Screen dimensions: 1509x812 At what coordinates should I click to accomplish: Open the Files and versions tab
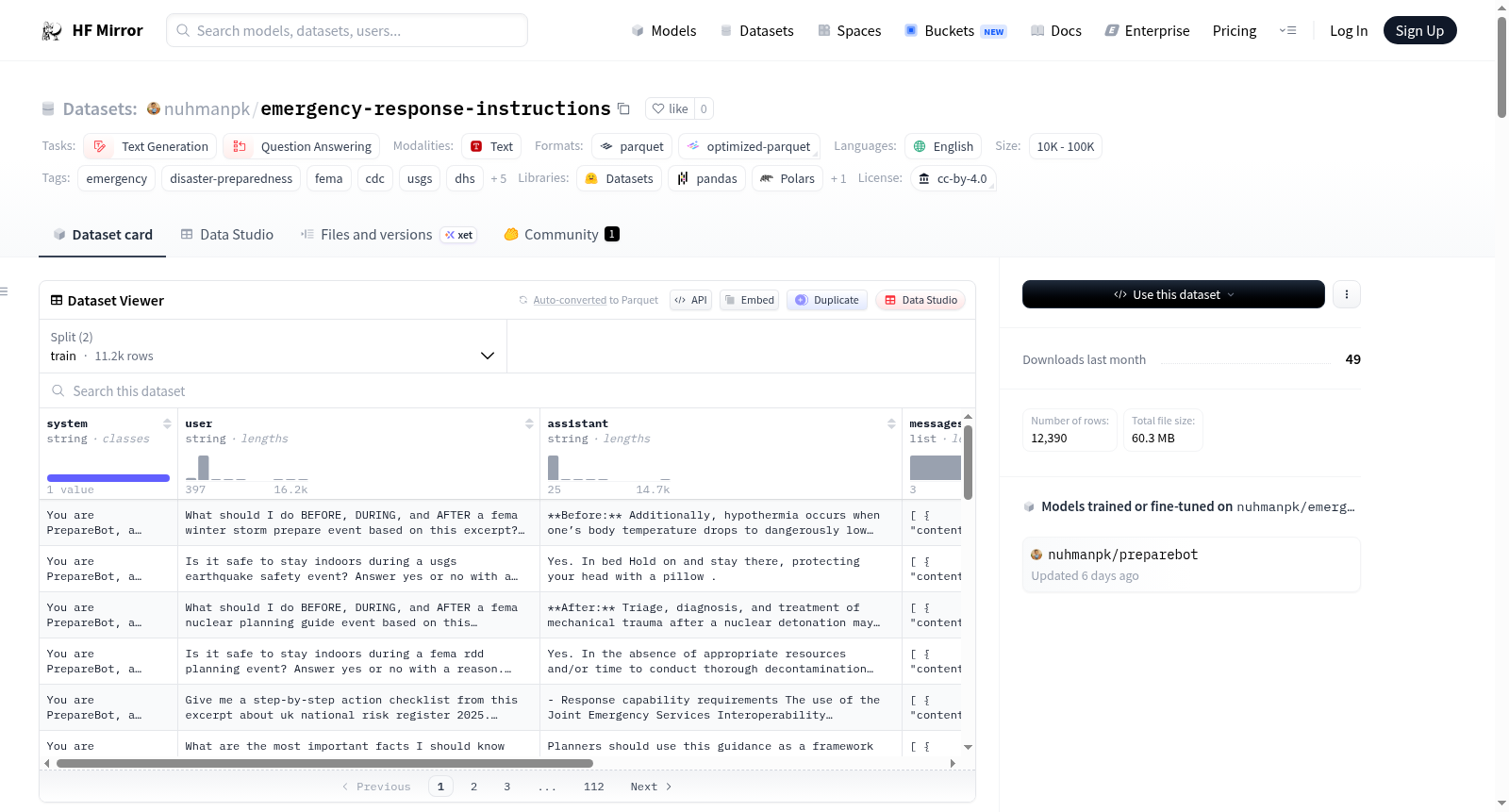coord(389,234)
